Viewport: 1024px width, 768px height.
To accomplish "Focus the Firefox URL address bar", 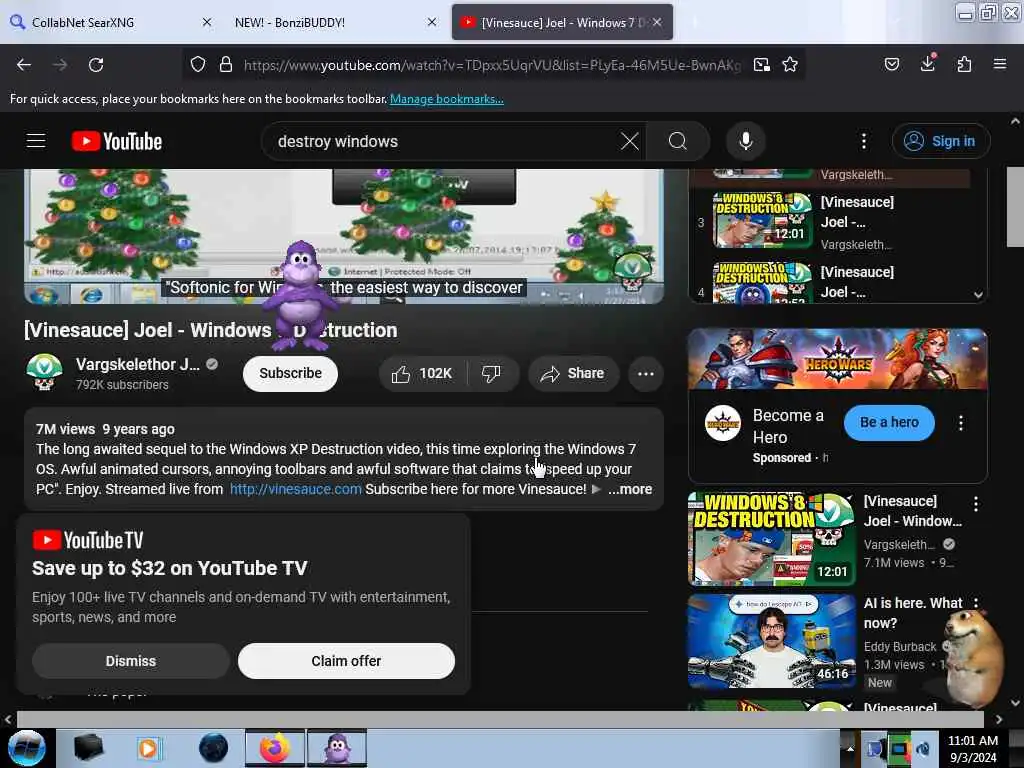I will pyautogui.click(x=492, y=65).
